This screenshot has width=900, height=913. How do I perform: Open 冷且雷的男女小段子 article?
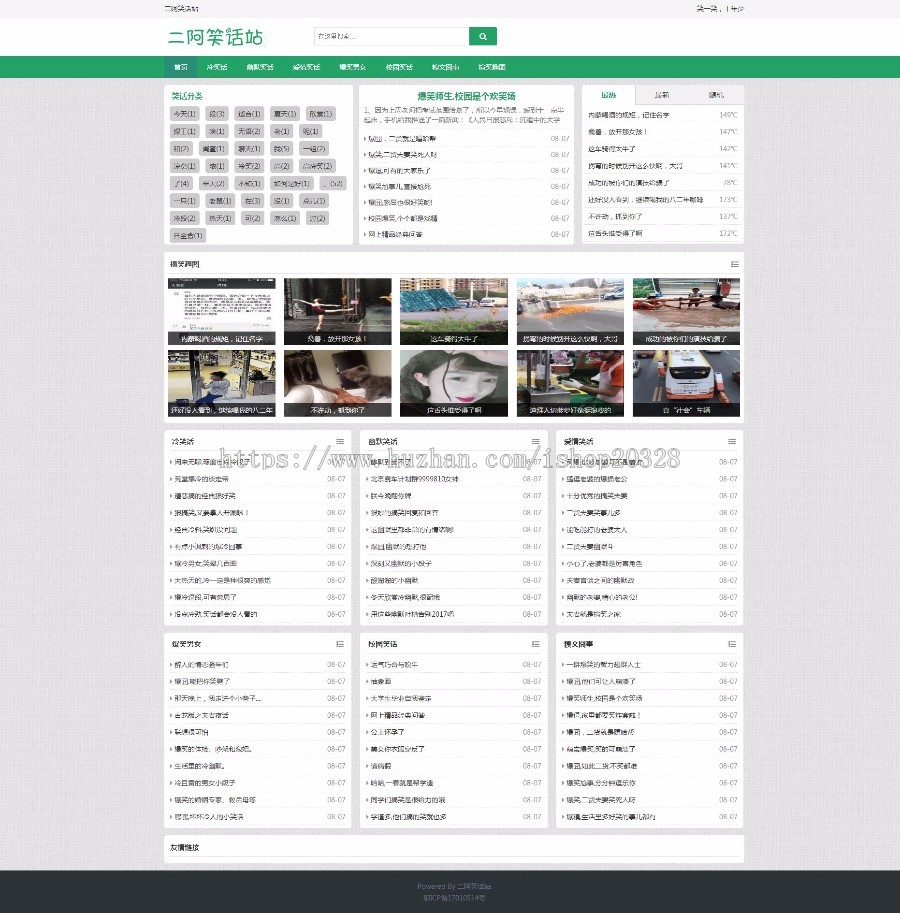point(205,783)
